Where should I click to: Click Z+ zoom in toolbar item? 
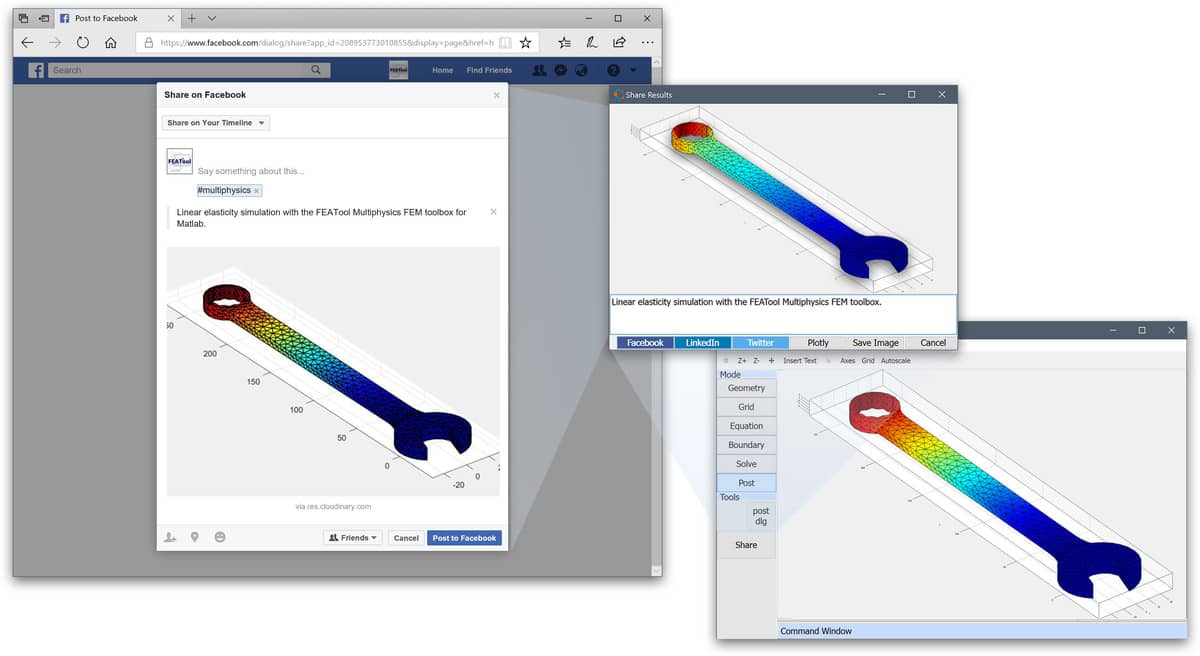tap(742, 360)
